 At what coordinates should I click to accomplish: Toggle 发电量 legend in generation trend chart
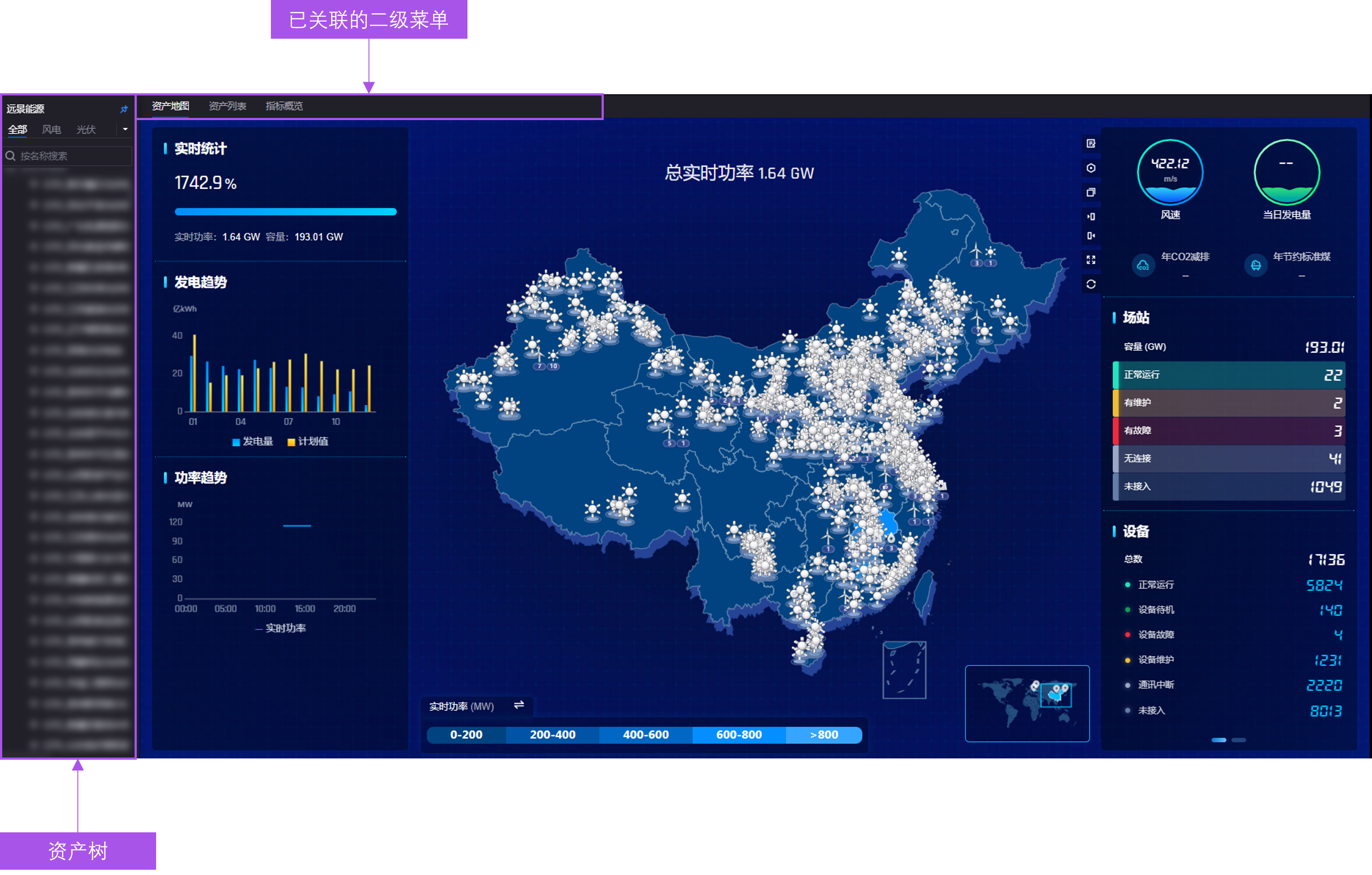pyautogui.click(x=253, y=442)
